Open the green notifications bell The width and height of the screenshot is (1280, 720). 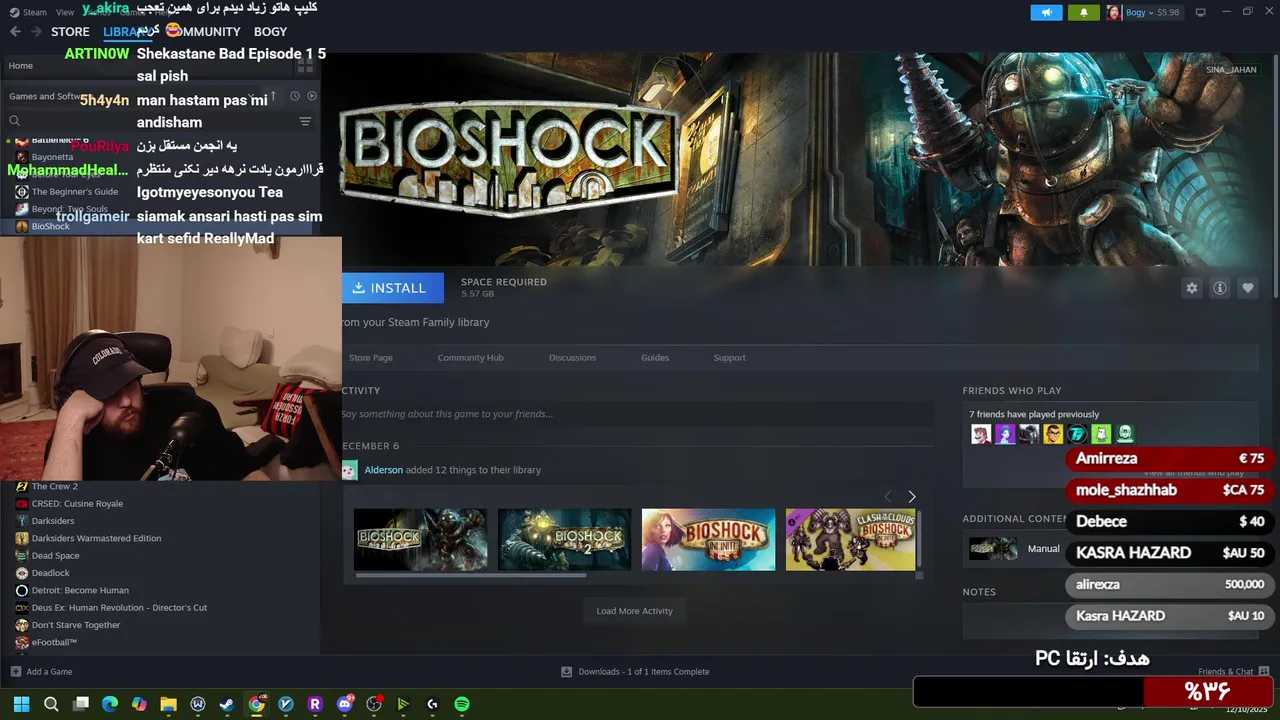coord(1083,13)
